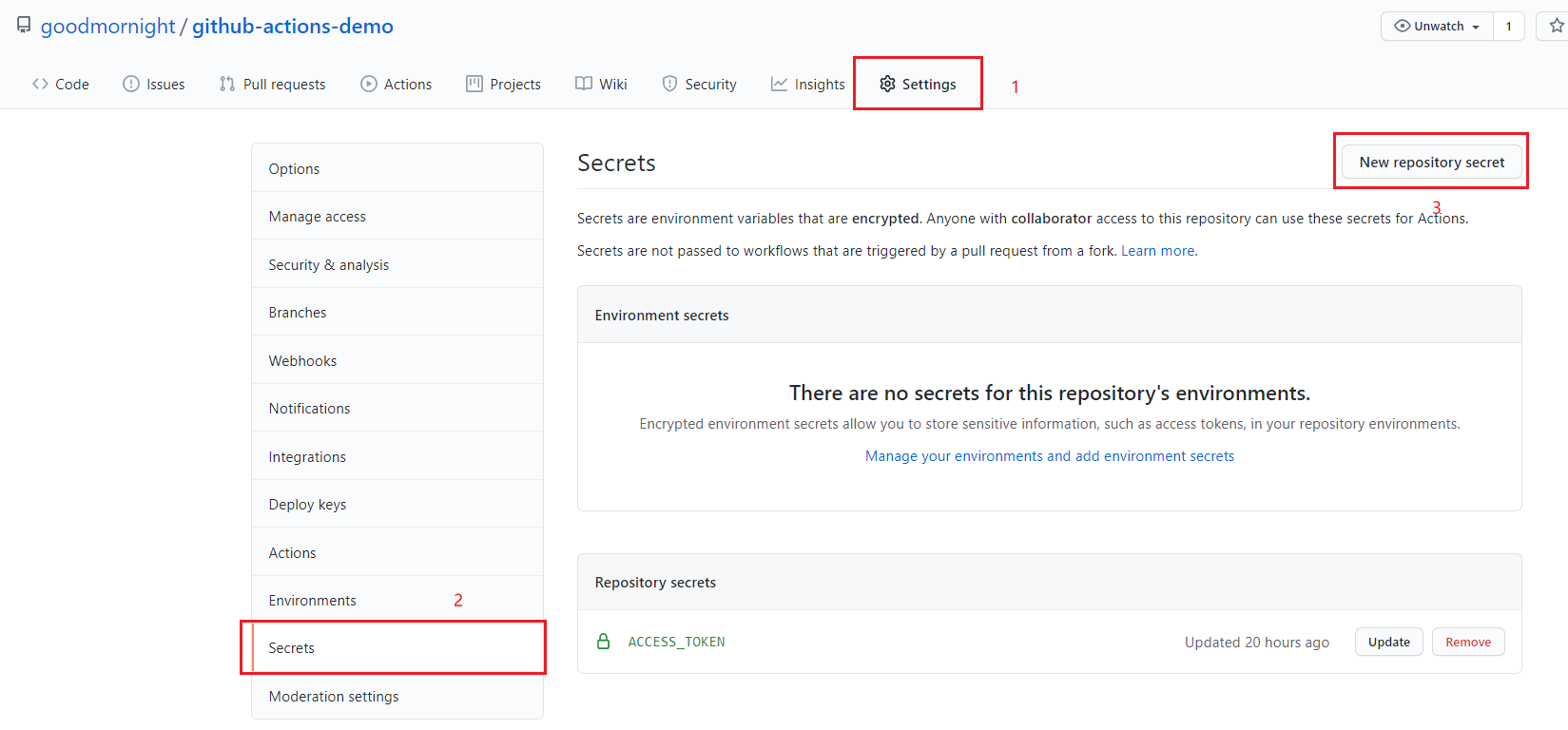This screenshot has width=1568, height=730.
Task: Click the 'Secrets' page heading
Action: 616,163
